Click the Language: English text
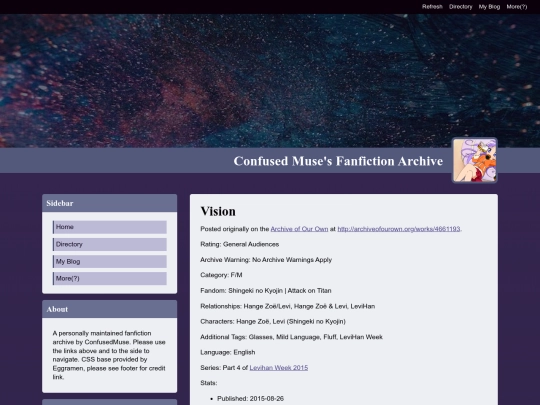Image resolution: width=540 pixels, height=405 pixels. [x=228, y=352]
